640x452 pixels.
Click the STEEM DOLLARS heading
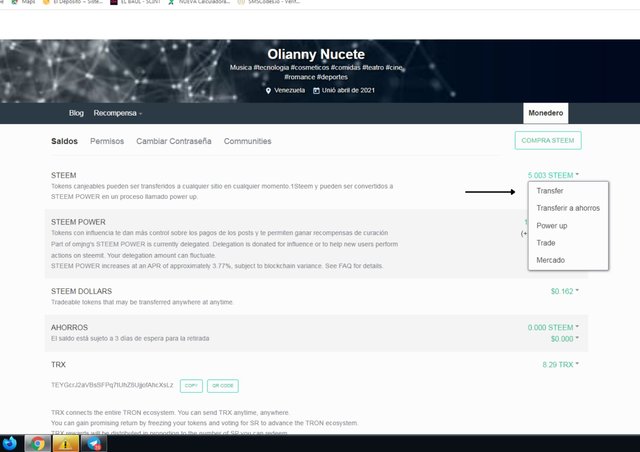pos(81,291)
